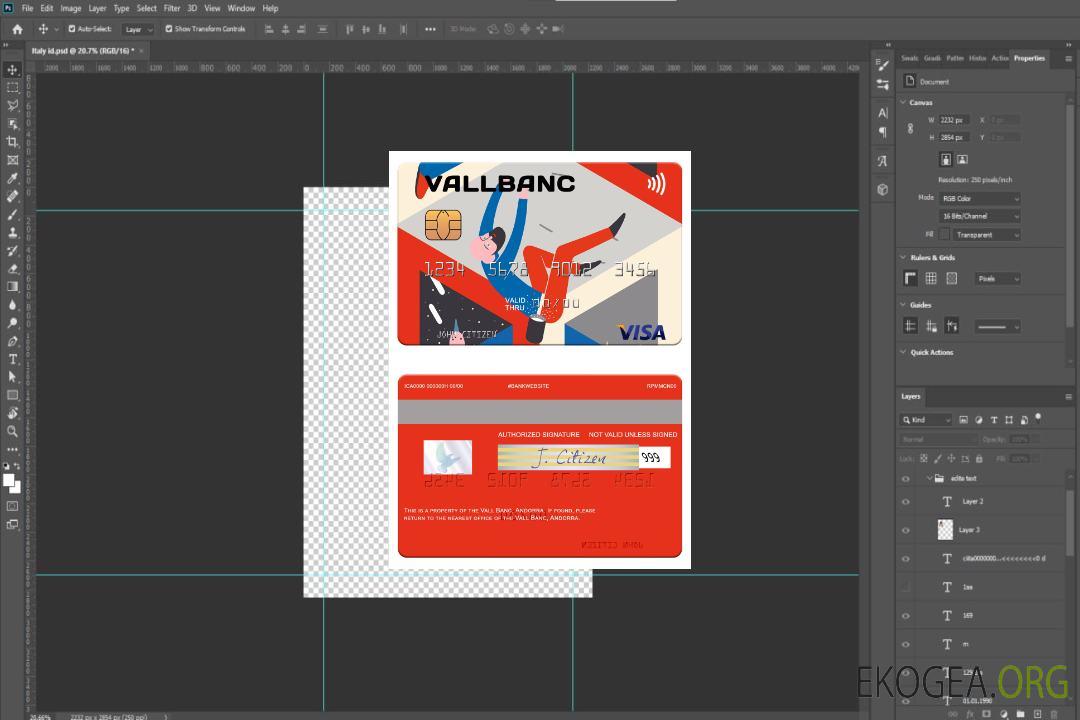1080x720 pixels.
Task: Select the Zoom tool
Action: click(13, 431)
